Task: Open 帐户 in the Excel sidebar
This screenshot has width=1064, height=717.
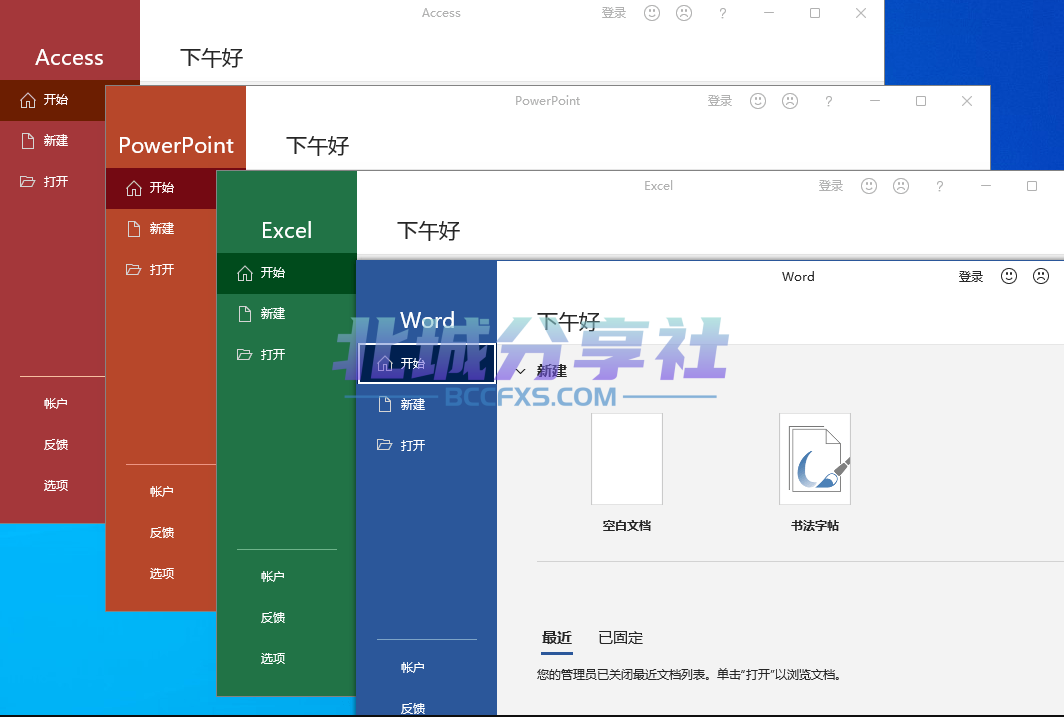Action: coord(273,577)
